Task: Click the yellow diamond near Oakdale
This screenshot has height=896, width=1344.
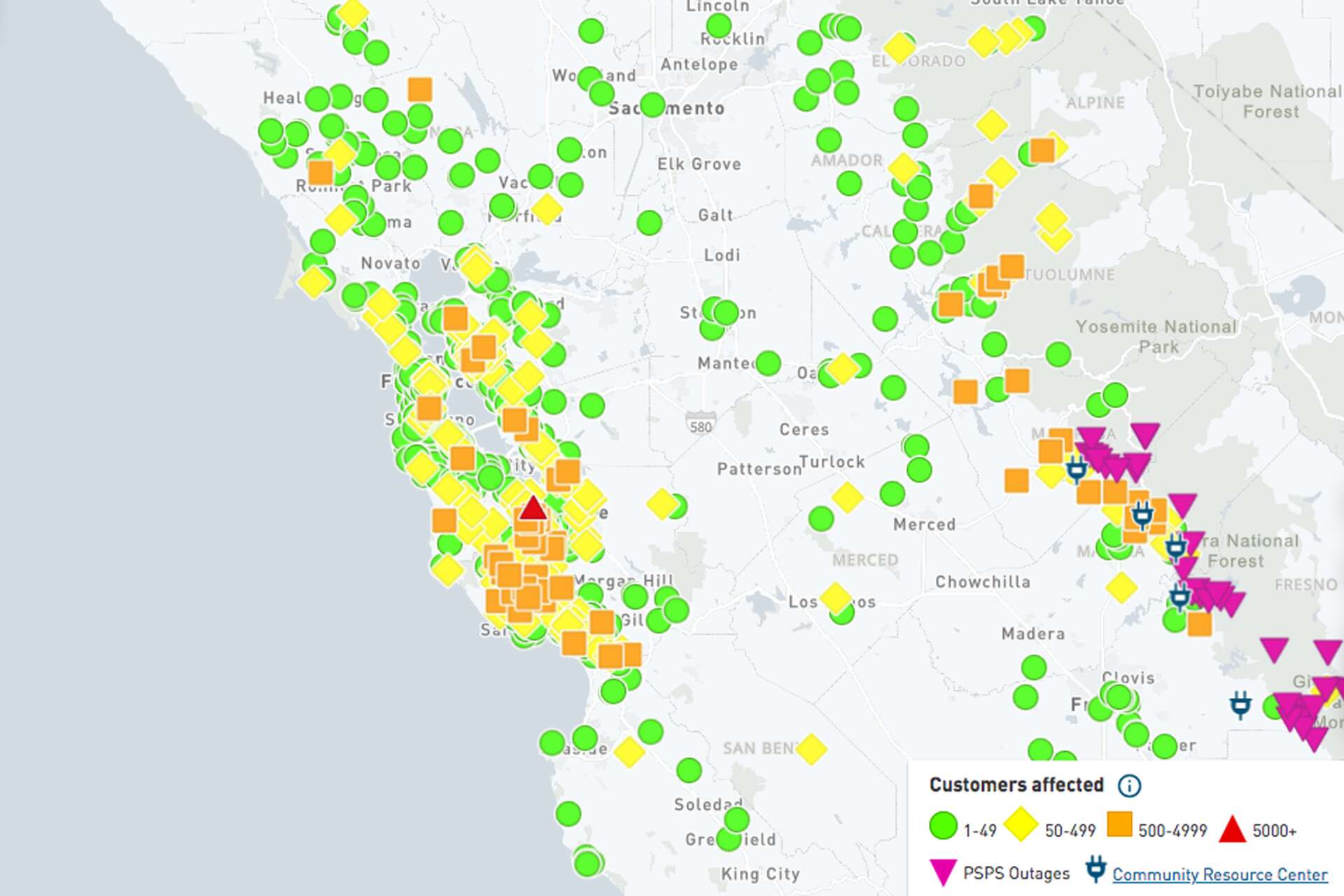Action: pos(843,368)
